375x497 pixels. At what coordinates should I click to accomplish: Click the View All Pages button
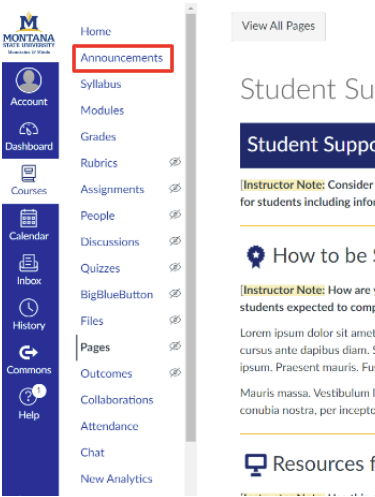pos(278,26)
